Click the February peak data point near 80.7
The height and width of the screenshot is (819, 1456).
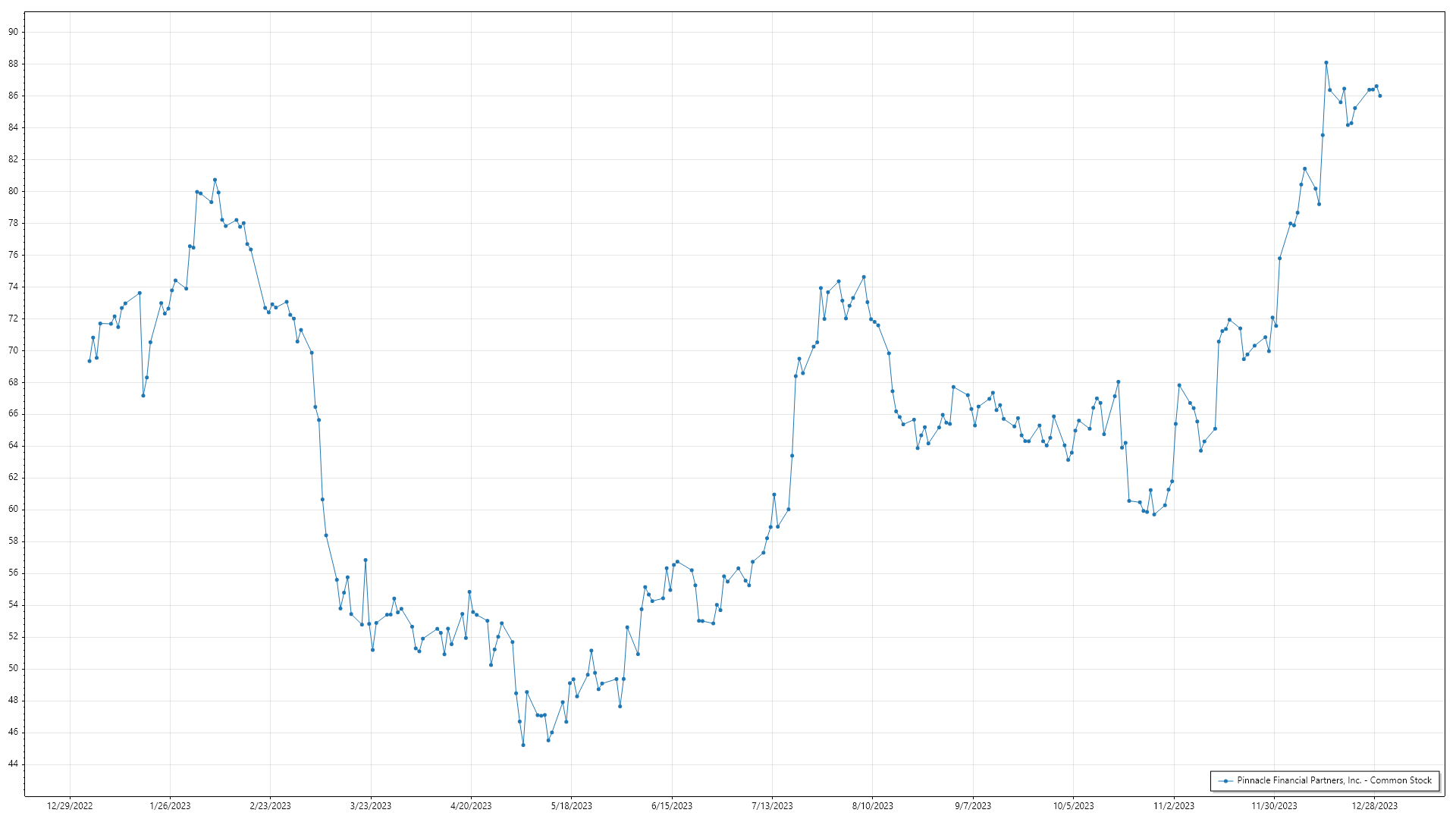[x=215, y=180]
